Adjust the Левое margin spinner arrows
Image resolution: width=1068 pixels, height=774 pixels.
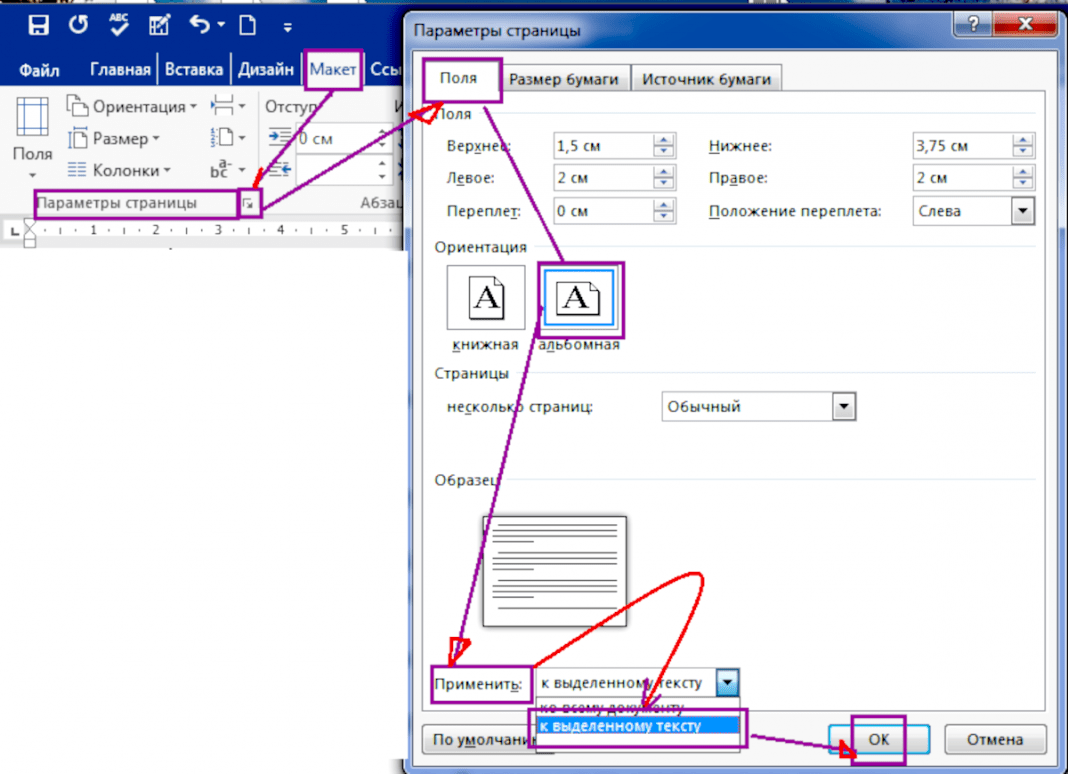[x=663, y=178]
